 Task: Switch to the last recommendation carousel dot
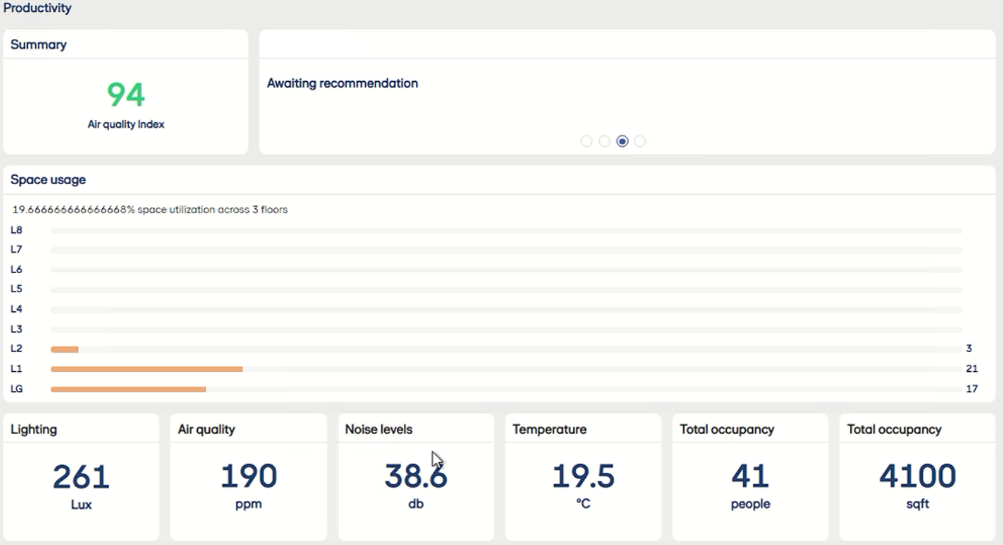pyautogui.click(x=640, y=141)
